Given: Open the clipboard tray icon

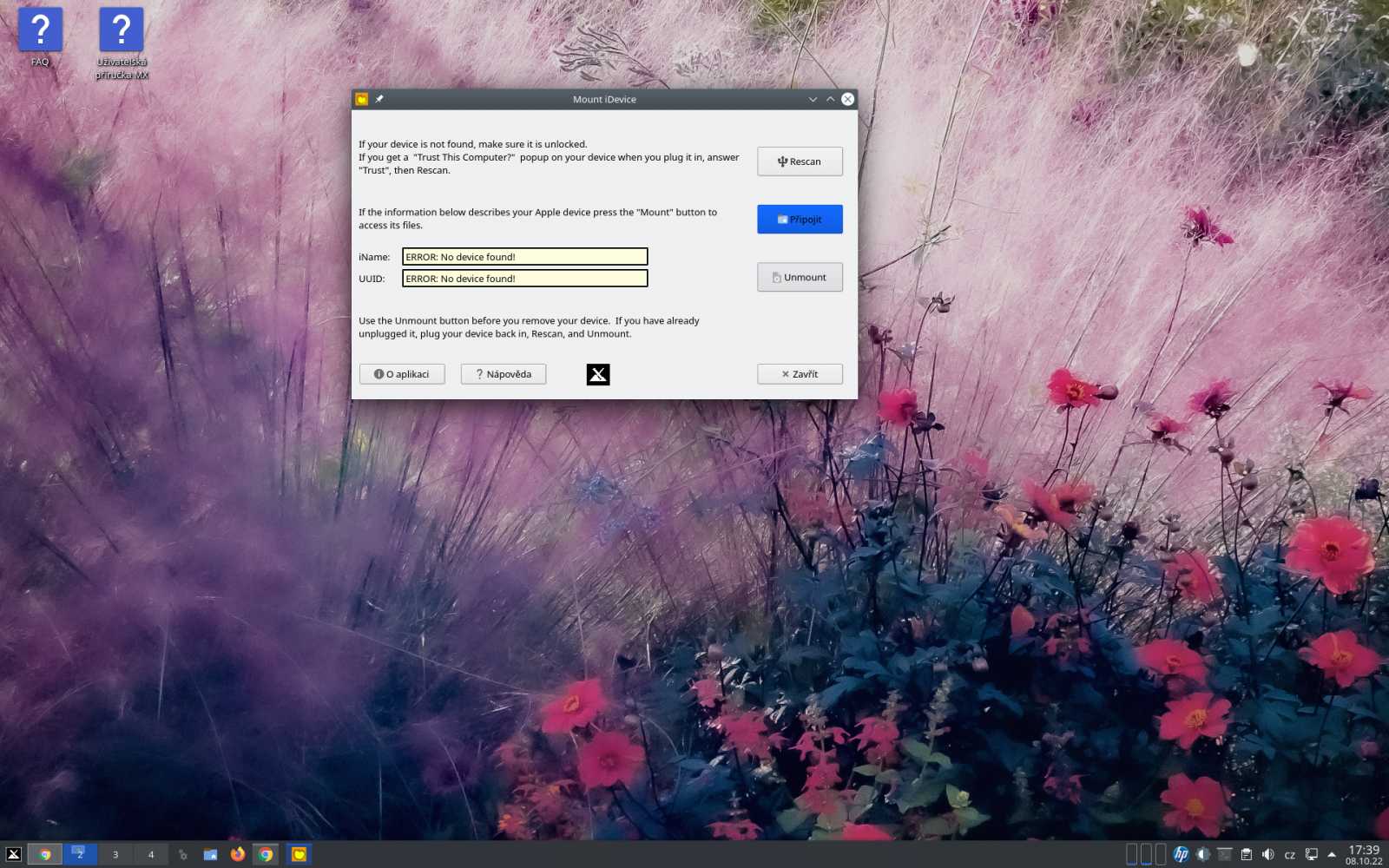Looking at the screenshot, I should 1247,854.
